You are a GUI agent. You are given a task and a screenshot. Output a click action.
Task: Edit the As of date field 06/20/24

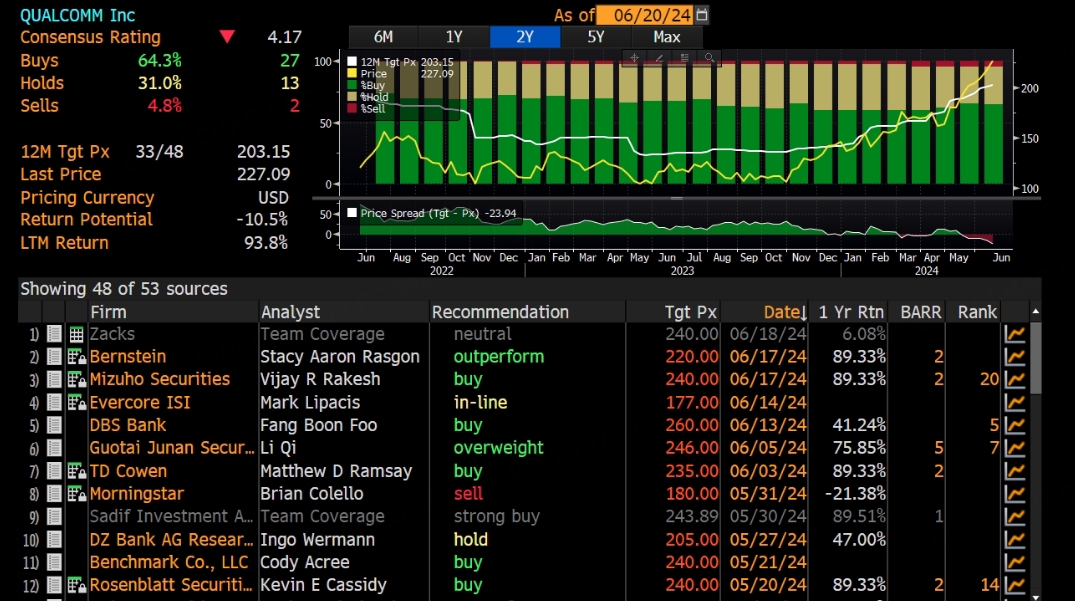(645, 15)
